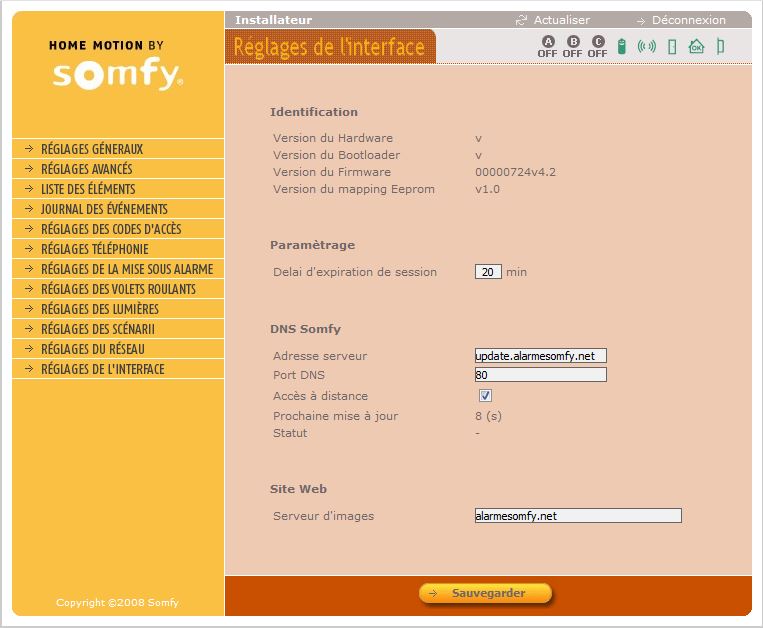This screenshot has height=628, width=763.
Task: Click the Adresse serveur input field
Action: coord(540,356)
